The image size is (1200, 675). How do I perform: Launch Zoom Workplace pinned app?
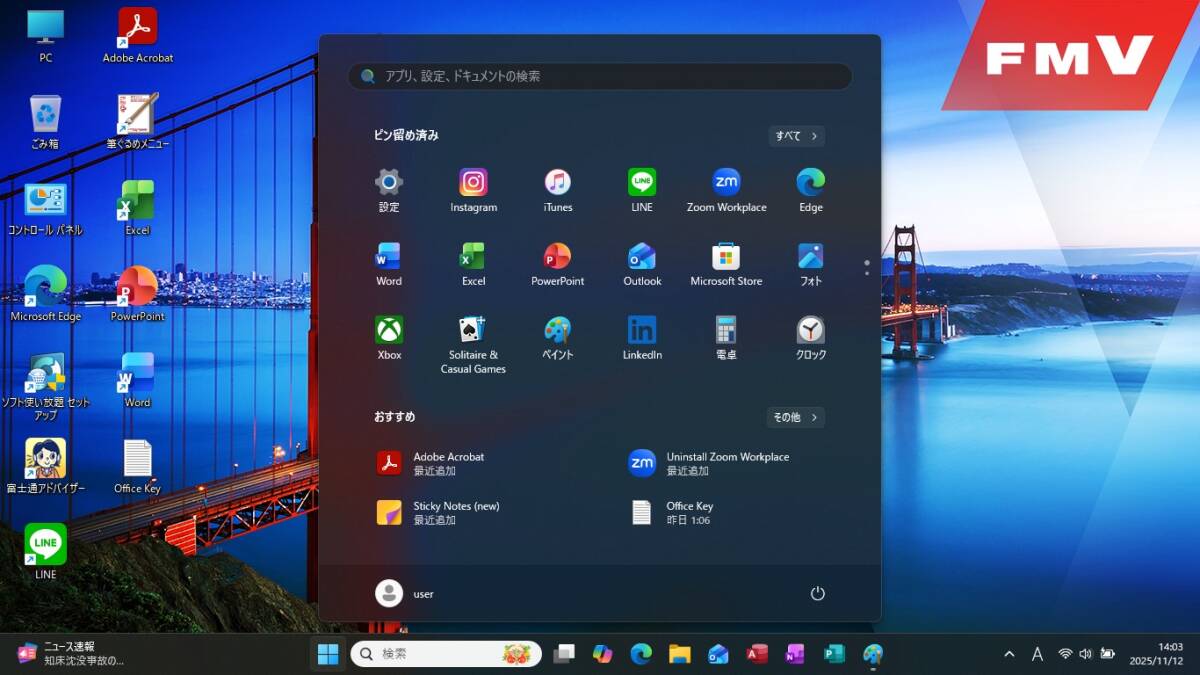[x=726, y=190]
